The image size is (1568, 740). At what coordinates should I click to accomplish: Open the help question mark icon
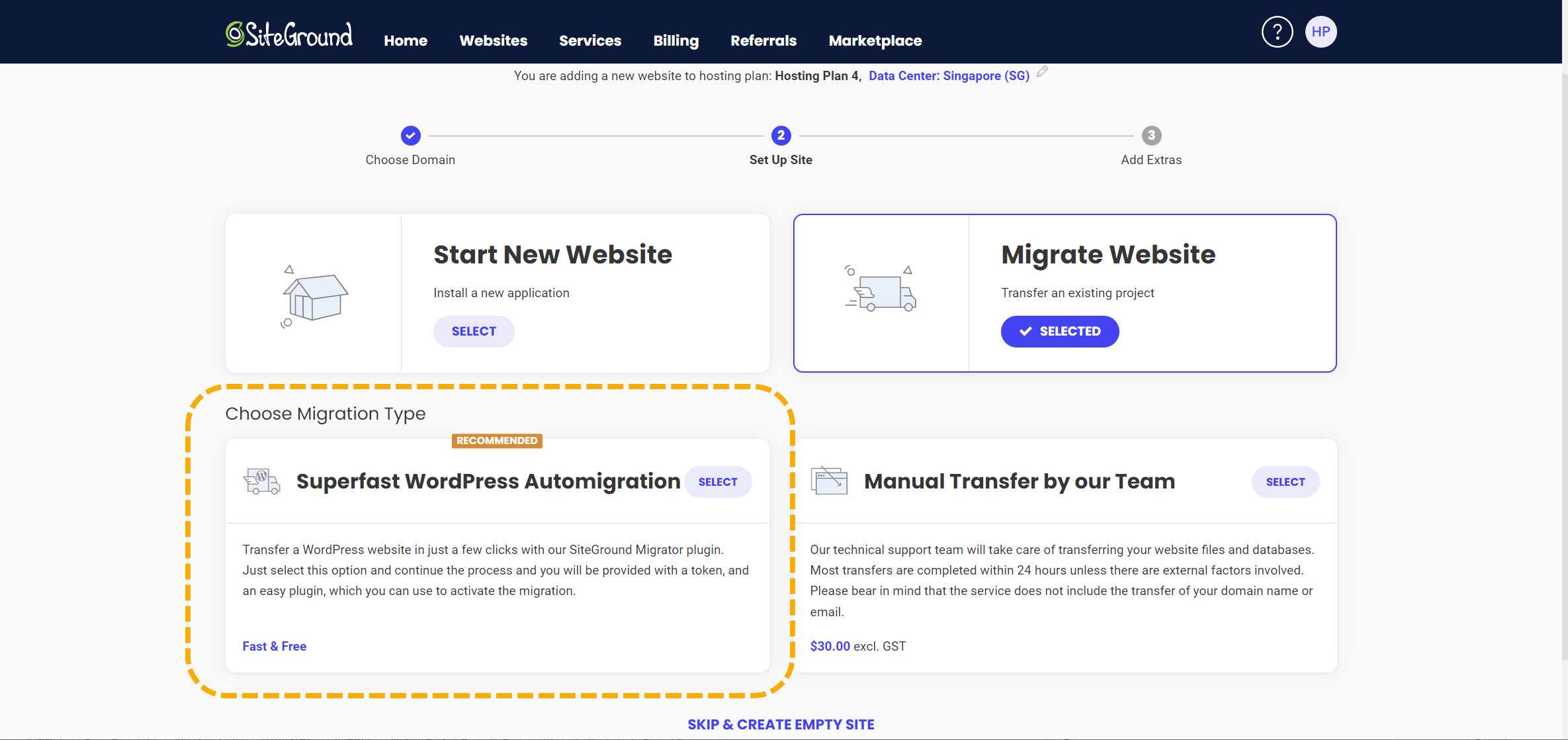pyautogui.click(x=1277, y=32)
